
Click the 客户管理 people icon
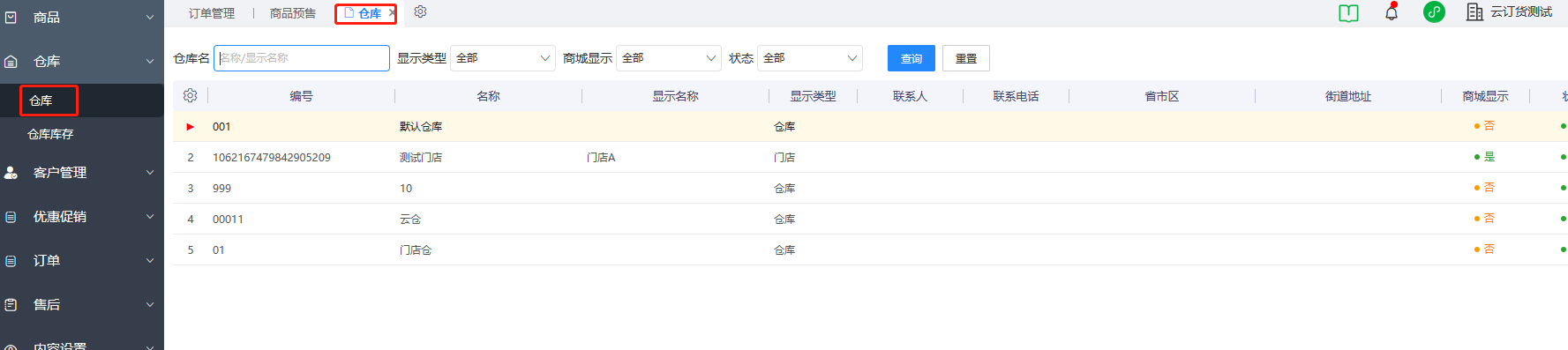pos(11,173)
